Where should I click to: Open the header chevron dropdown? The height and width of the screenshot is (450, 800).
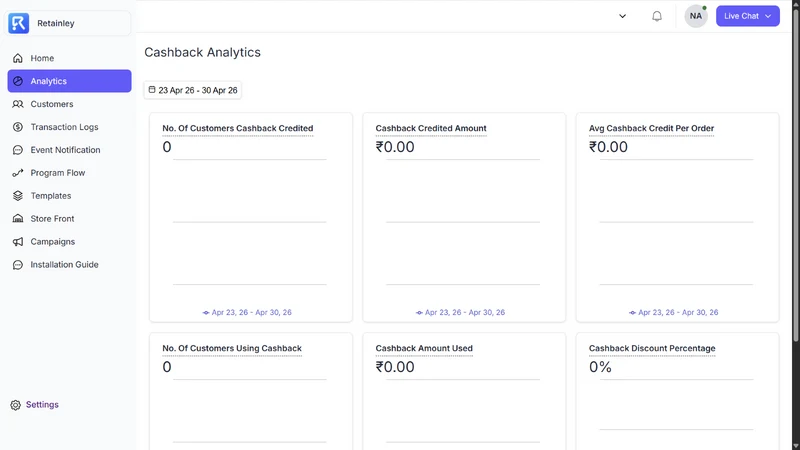click(x=622, y=16)
